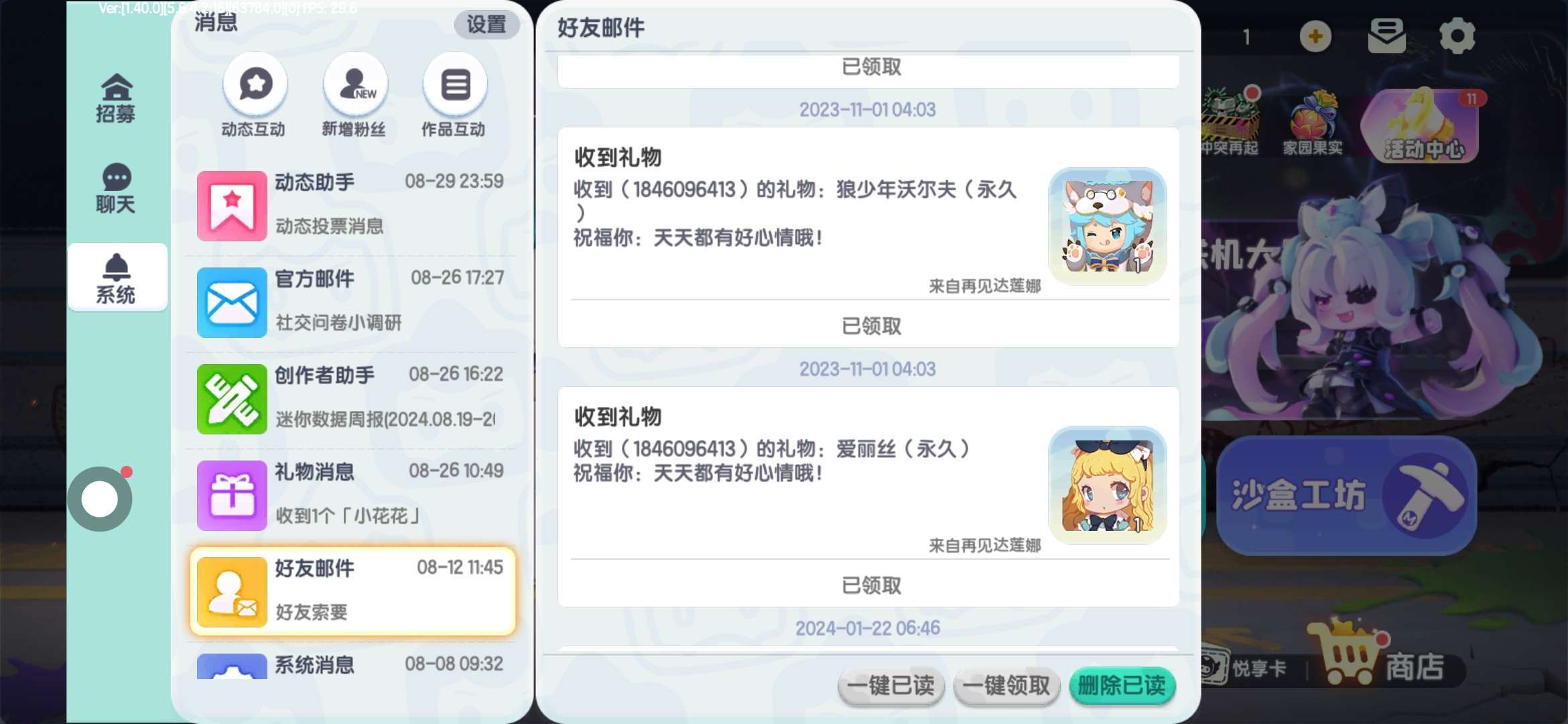Switch to the 招募 tab

pos(116,98)
